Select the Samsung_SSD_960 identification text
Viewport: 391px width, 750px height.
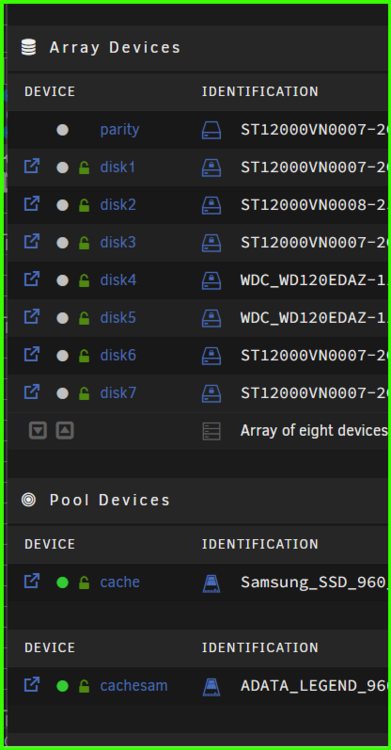click(314, 583)
